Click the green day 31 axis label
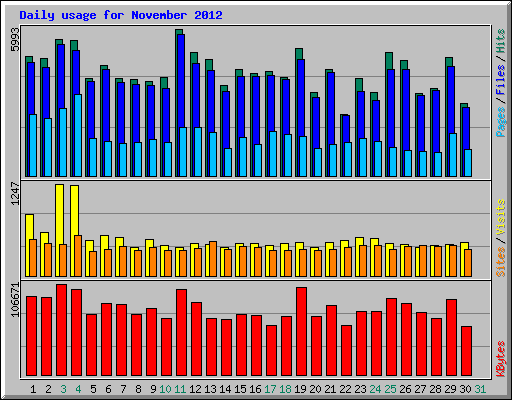Image resolution: width=512 pixels, height=400 pixels. tap(480, 389)
